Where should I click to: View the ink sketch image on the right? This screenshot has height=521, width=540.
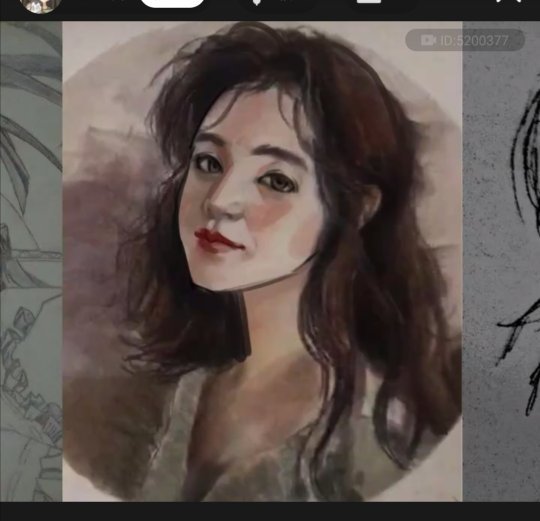(x=501, y=261)
